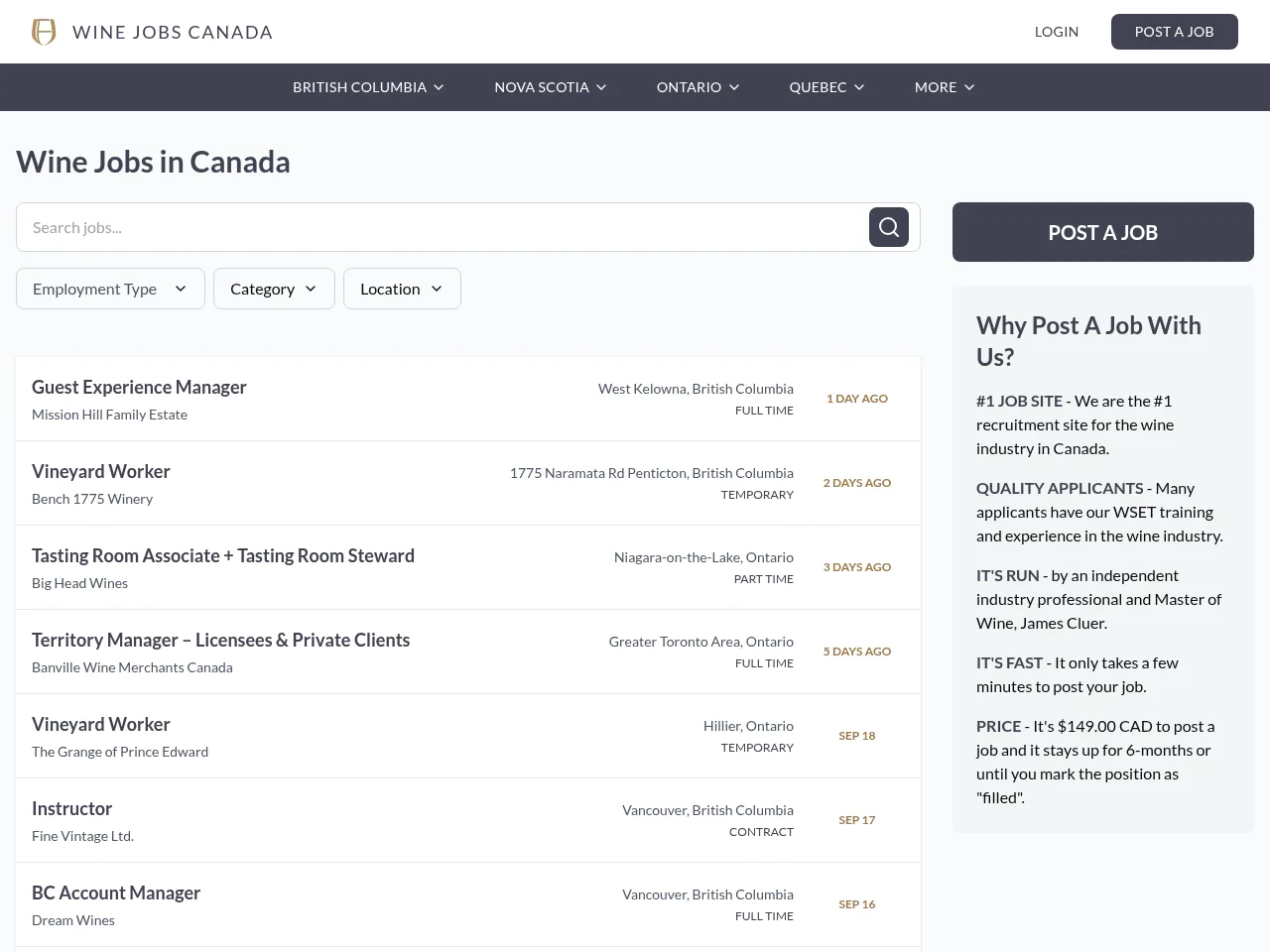Open the More menu
1270x952 pixels.
945,87
